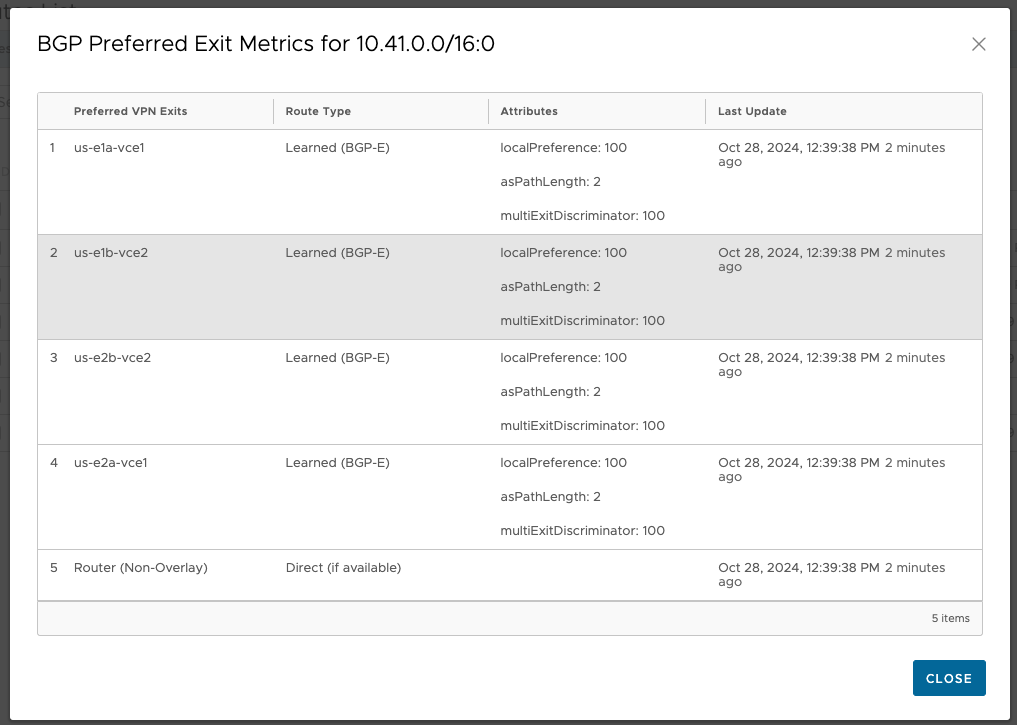Screen dimensions: 1017x725
Task: Click the 5 items footer count
Action: point(950,619)
